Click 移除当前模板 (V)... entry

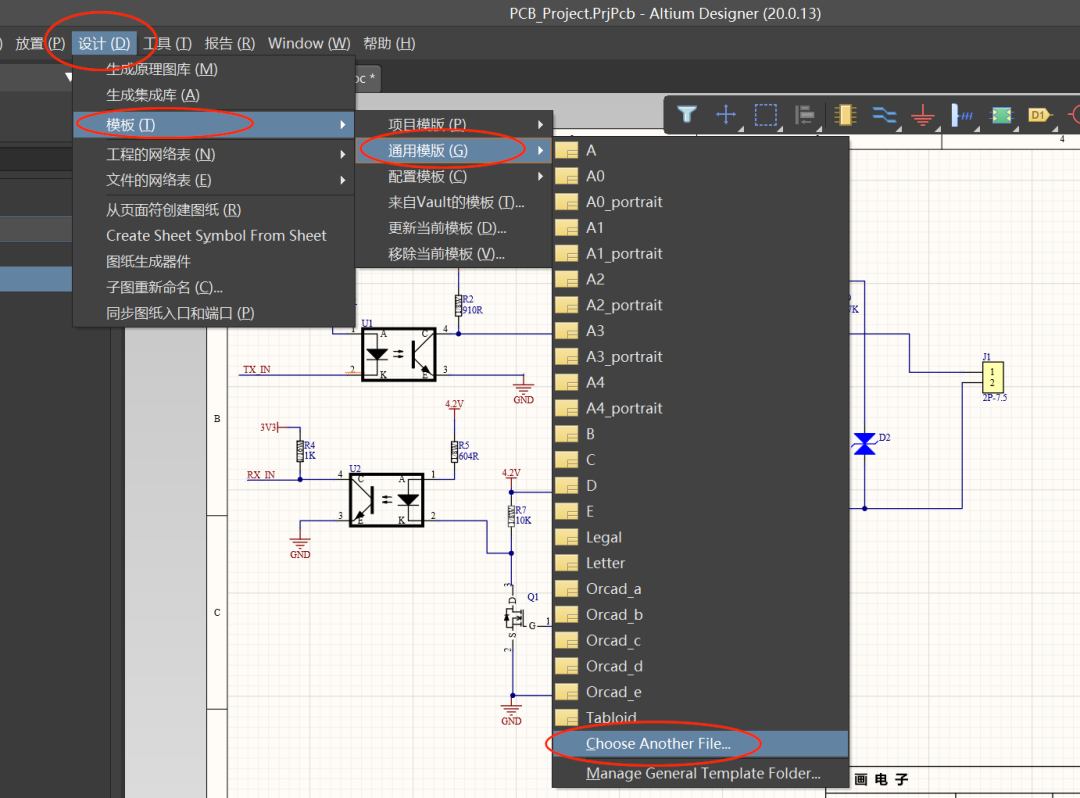click(446, 254)
